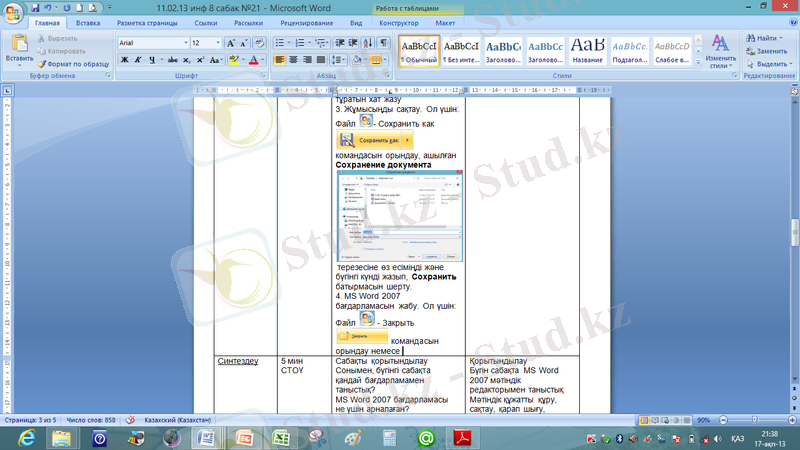Switch to the Вставка tab

[x=87, y=22]
